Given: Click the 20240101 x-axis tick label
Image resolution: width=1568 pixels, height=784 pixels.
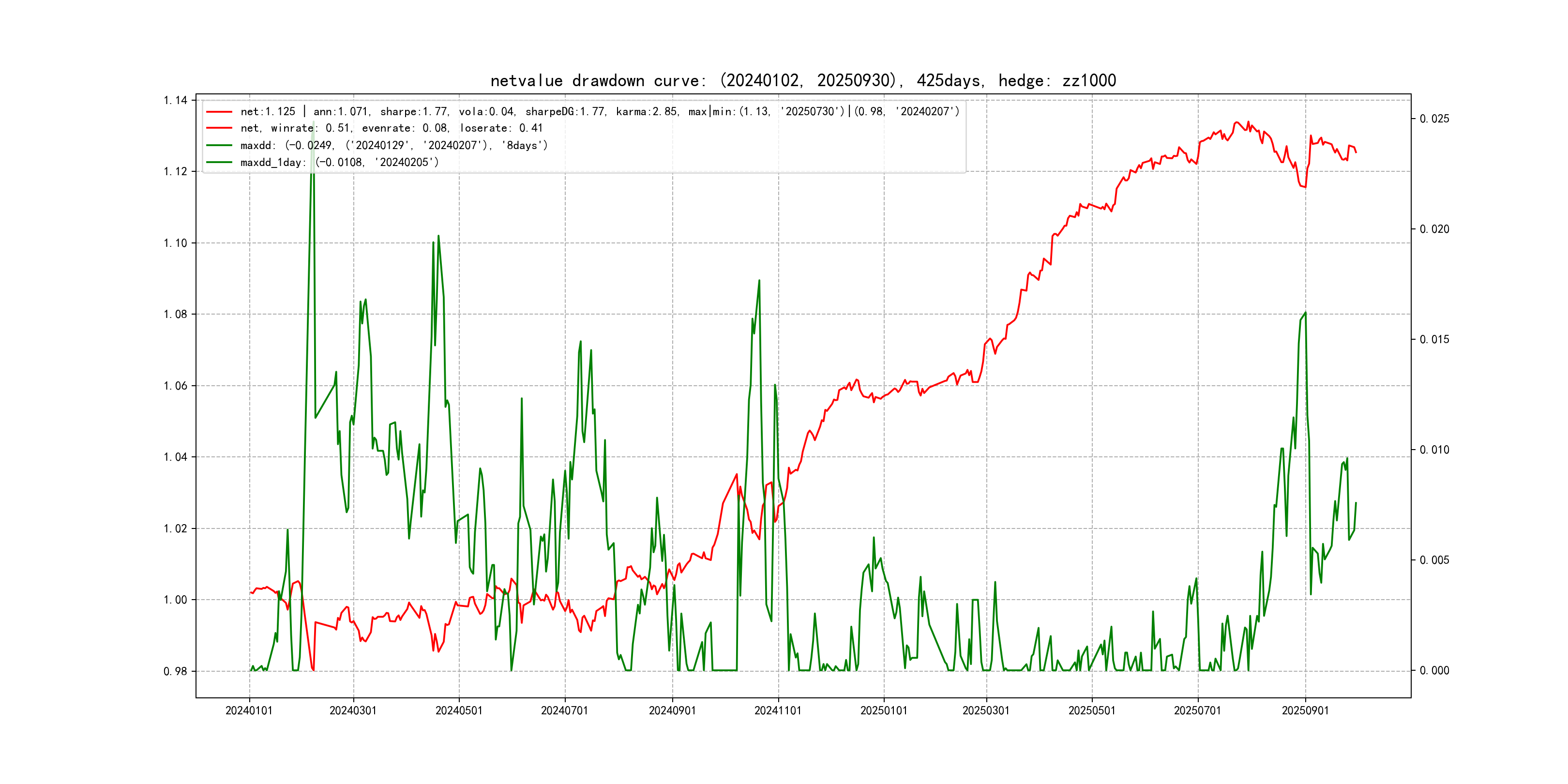Looking at the screenshot, I should pyautogui.click(x=249, y=710).
